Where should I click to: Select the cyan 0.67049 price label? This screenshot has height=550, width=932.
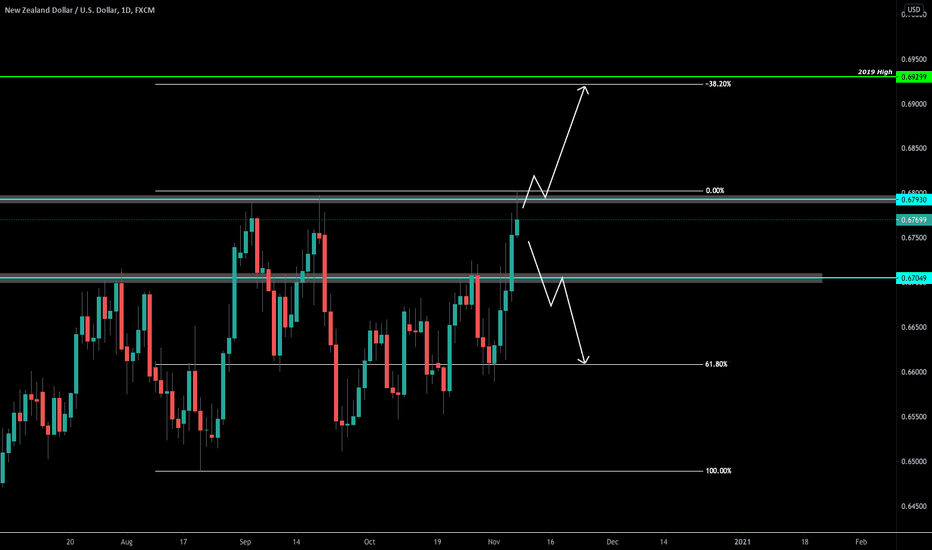pos(914,278)
